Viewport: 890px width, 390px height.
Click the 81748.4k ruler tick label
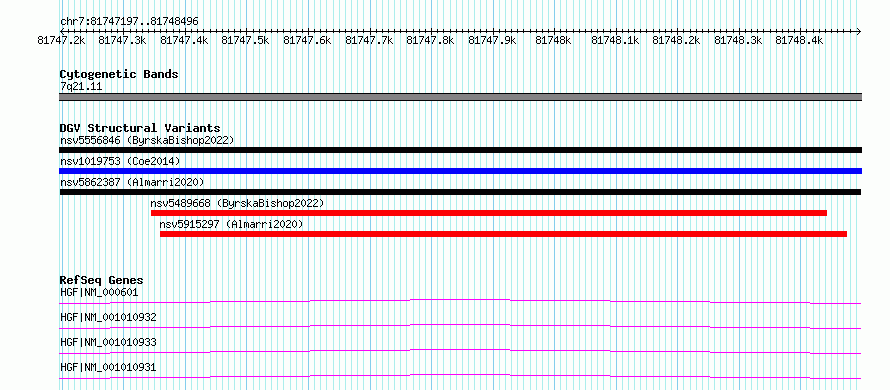[800, 40]
